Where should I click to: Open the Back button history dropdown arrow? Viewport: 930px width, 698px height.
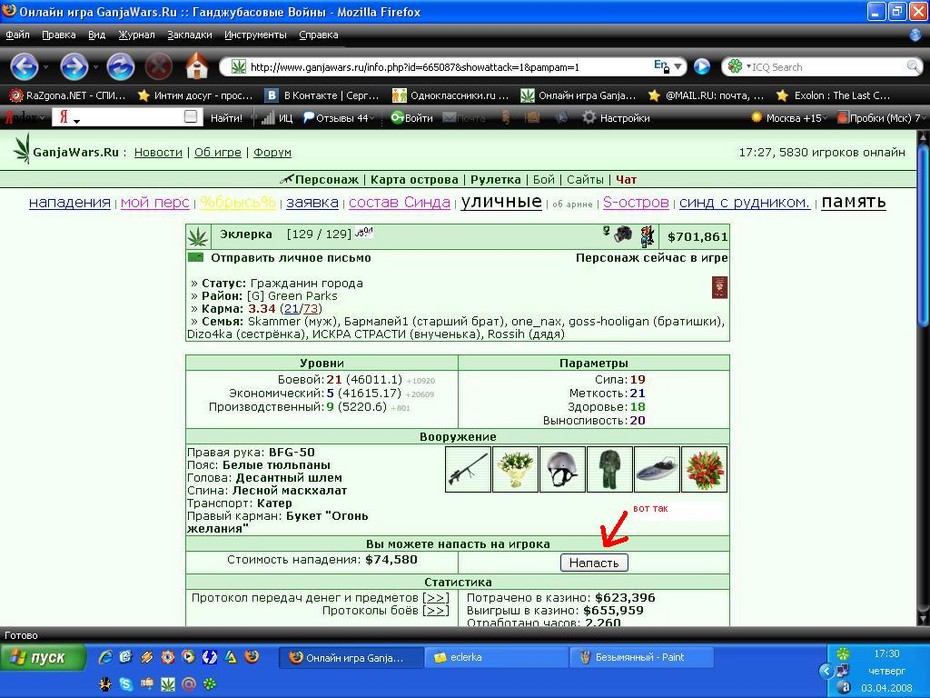pos(46,67)
